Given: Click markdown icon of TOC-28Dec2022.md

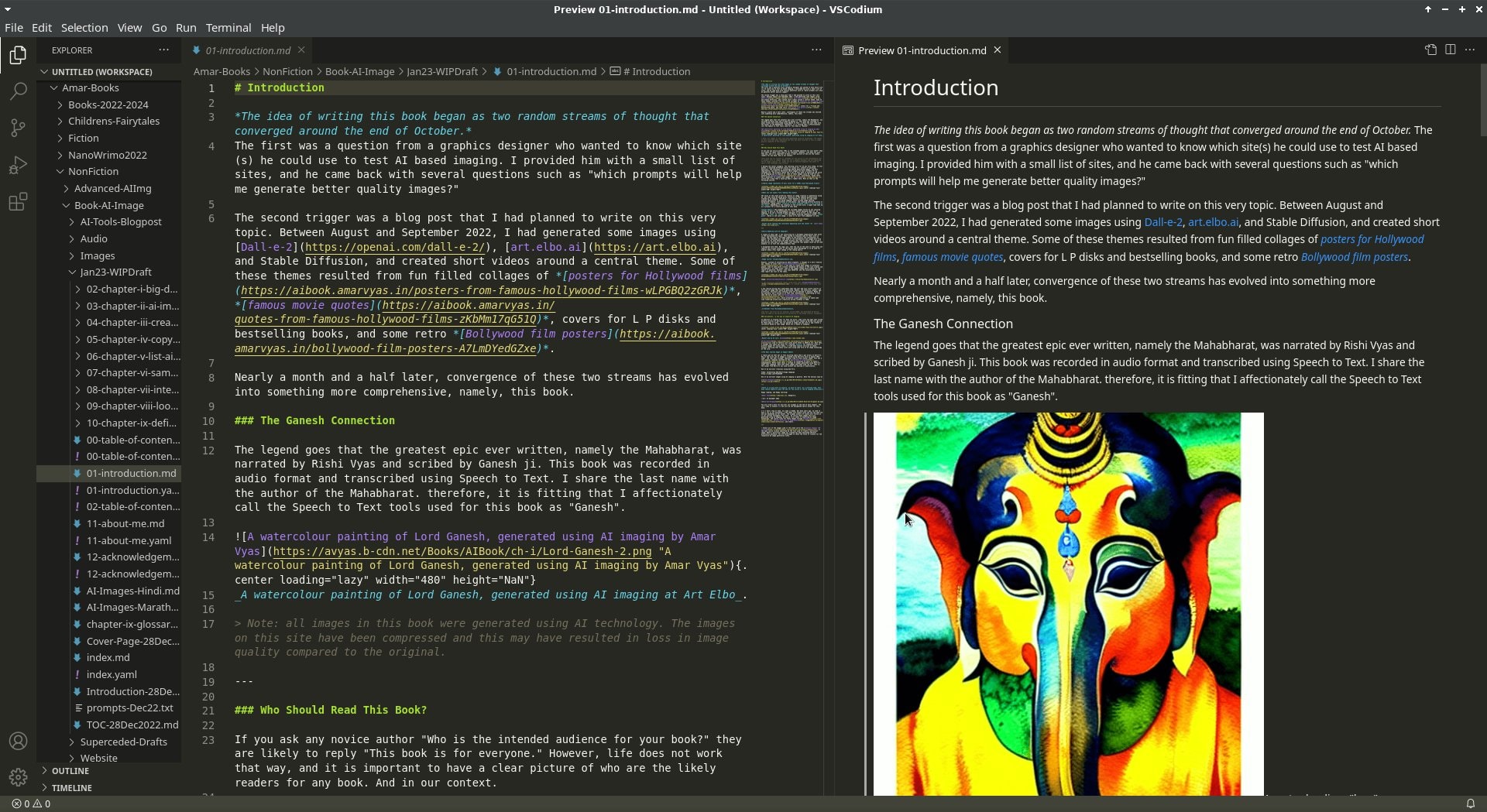Looking at the screenshot, I should (x=77, y=725).
